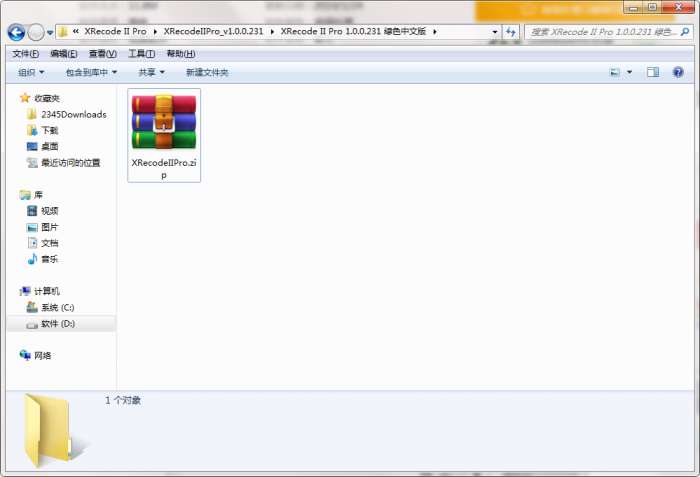
Task: Select the XRecodeIIPro.zip archive file
Action: tap(164, 135)
